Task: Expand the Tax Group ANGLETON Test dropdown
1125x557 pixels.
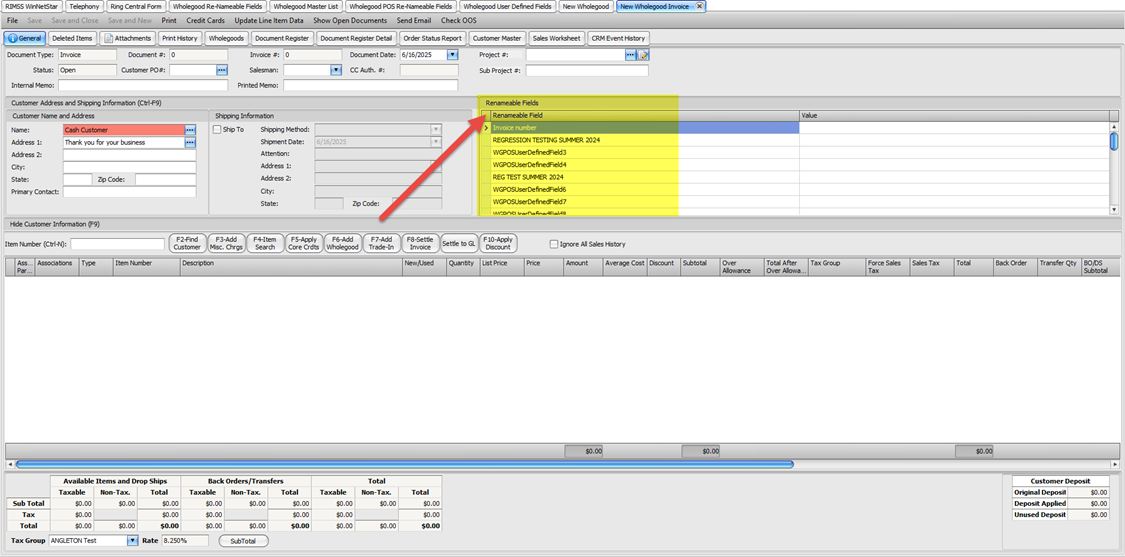Action: click(132, 540)
